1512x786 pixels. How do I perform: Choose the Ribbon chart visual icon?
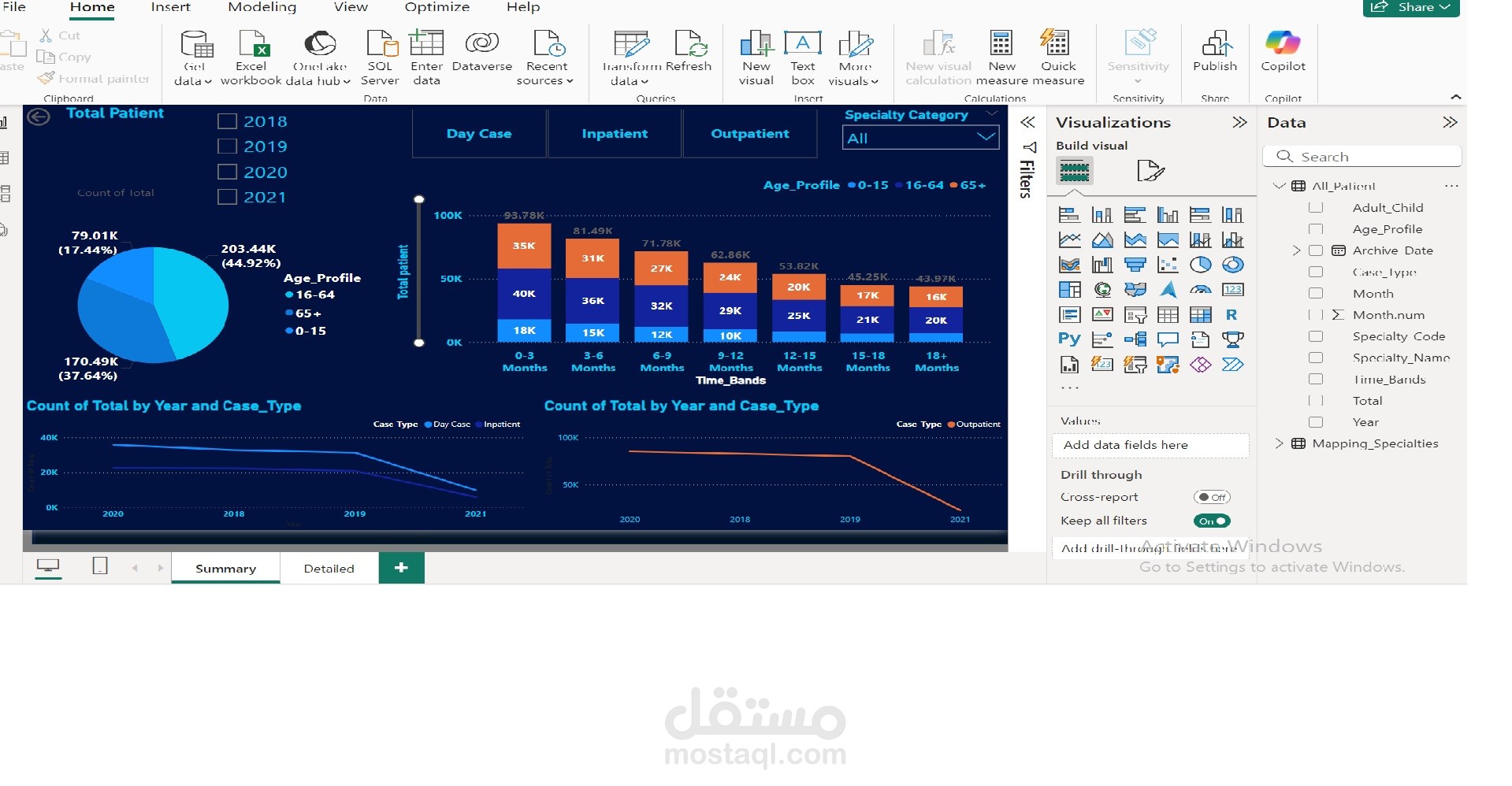(x=1069, y=265)
